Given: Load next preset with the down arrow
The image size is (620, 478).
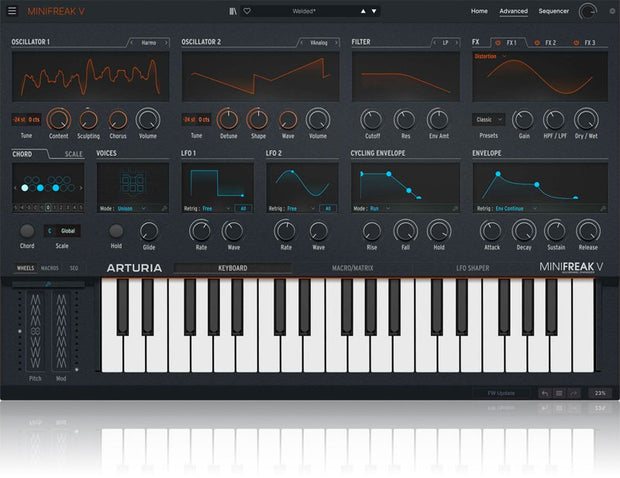Looking at the screenshot, I should tap(374, 11).
